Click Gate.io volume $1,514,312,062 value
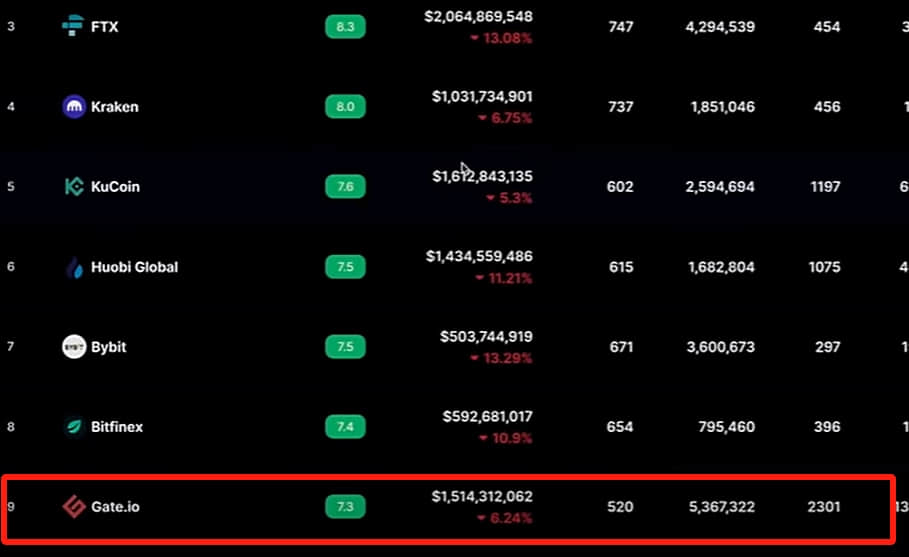This screenshot has height=557, width=909. click(482, 497)
